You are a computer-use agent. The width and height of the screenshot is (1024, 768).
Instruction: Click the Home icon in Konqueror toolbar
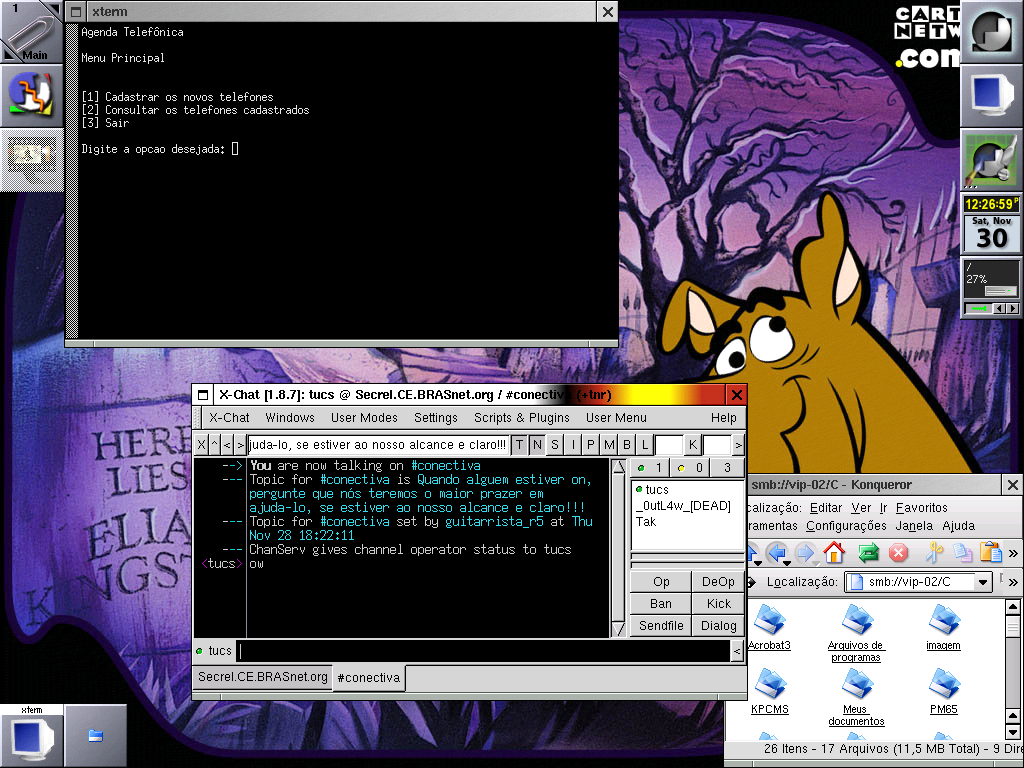point(834,553)
